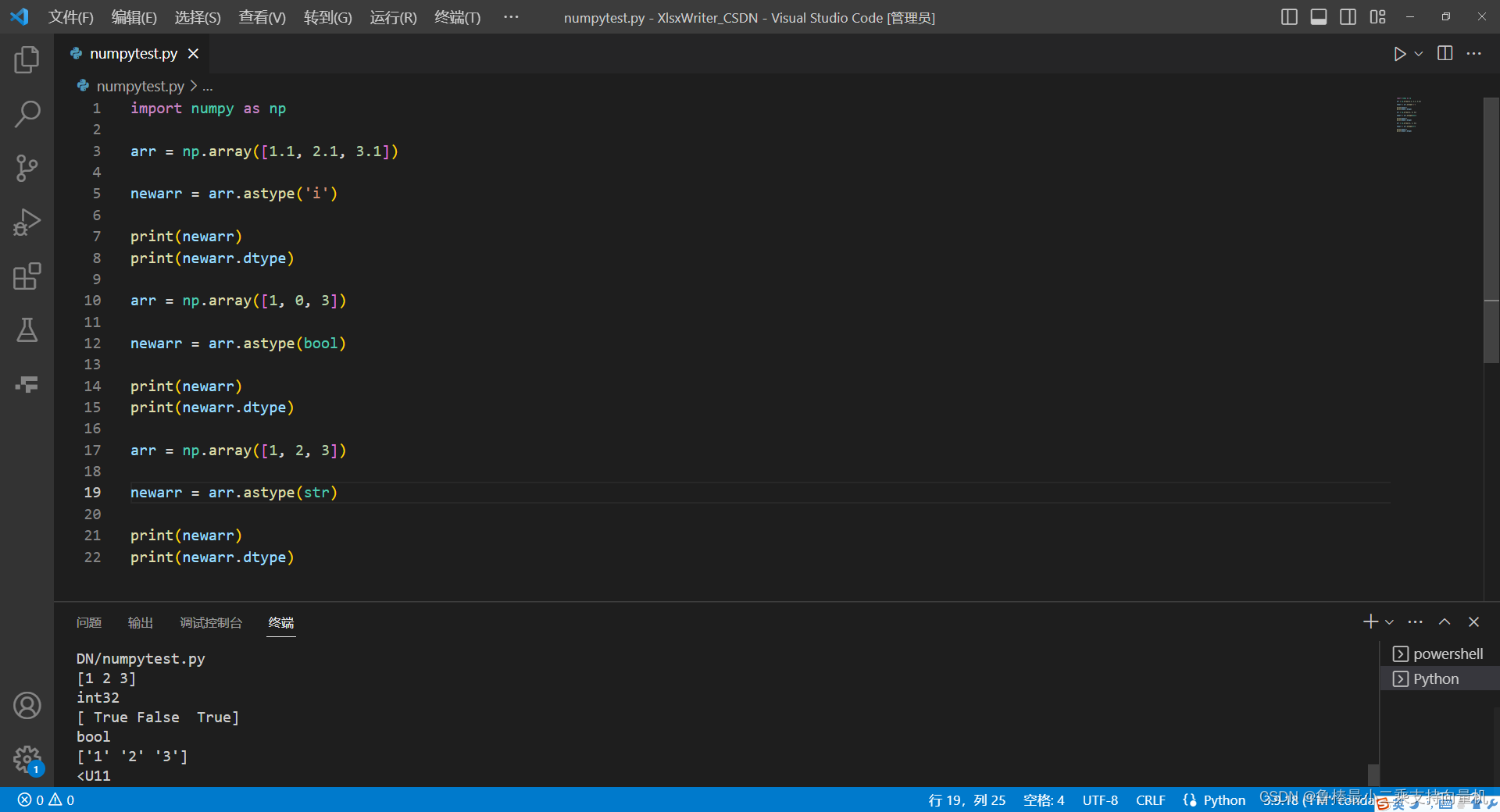Open Customize Layout icon
Image resolution: width=1500 pixels, height=812 pixels.
[x=1377, y=17]
